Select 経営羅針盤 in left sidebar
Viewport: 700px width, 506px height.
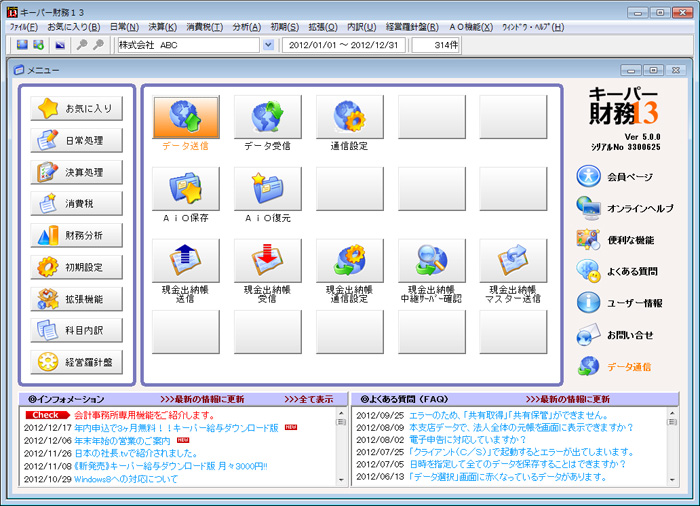pos(76,362)
